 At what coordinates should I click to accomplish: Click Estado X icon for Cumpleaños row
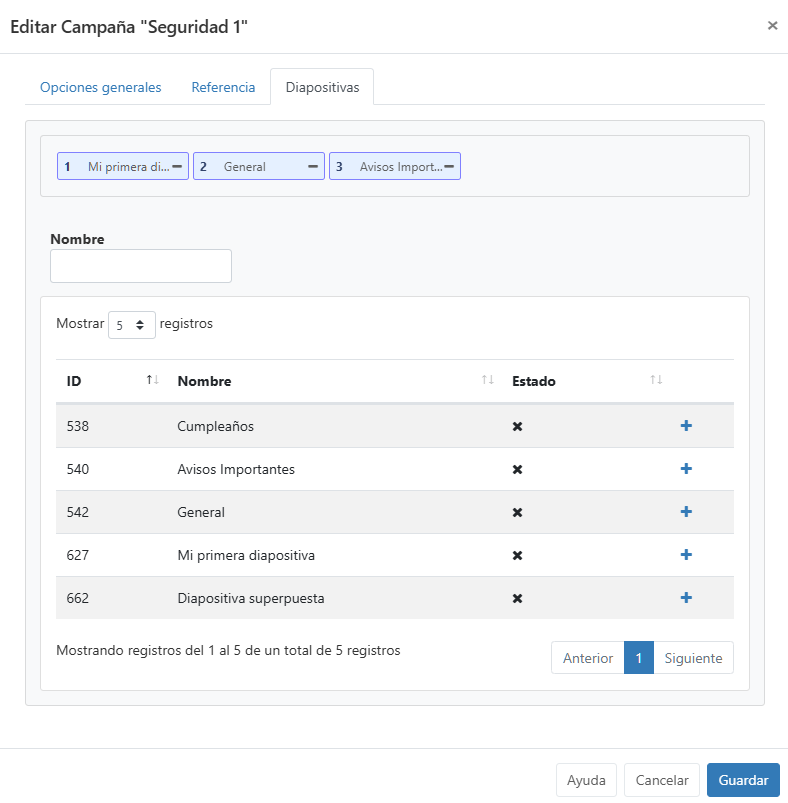[x=517, y=427]
